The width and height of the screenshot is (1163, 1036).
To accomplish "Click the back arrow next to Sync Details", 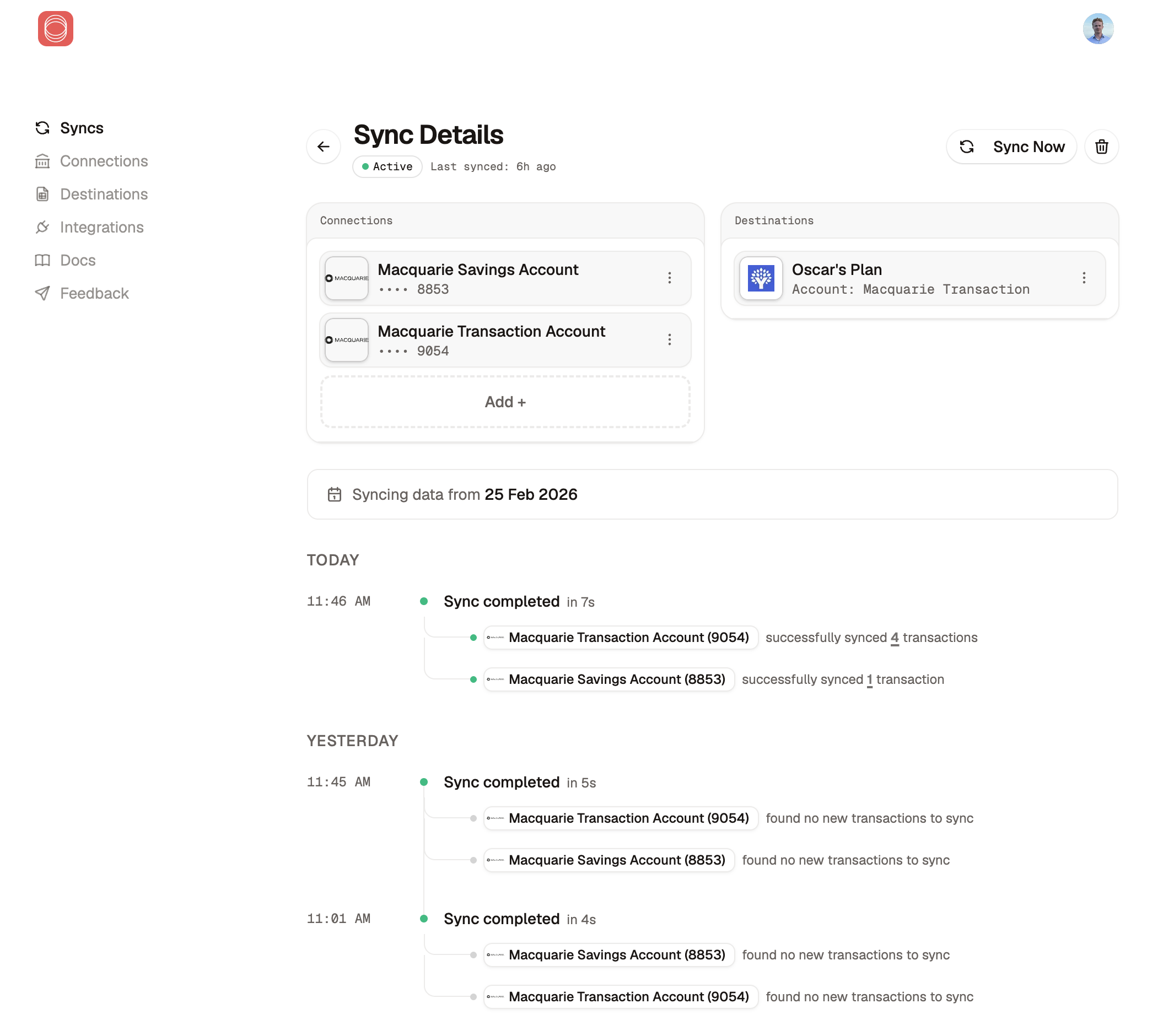I will pos(323,146).
